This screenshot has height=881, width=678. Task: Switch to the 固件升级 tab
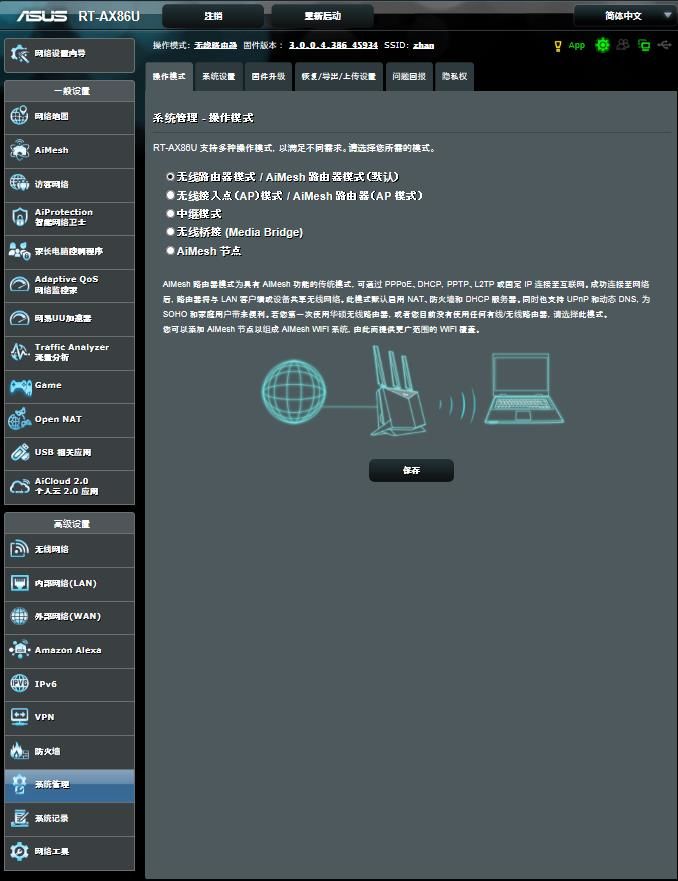pos(268,76)
